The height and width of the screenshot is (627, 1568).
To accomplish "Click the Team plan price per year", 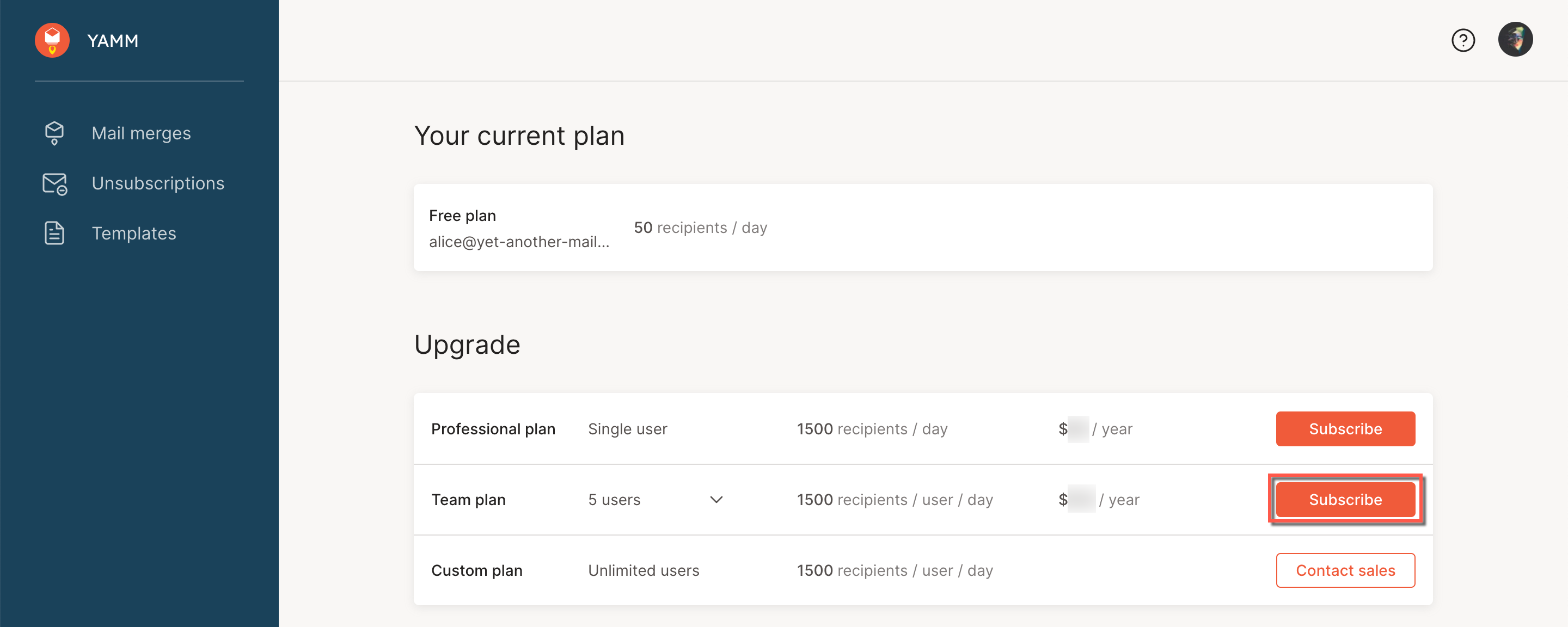I will point(1098,500).
